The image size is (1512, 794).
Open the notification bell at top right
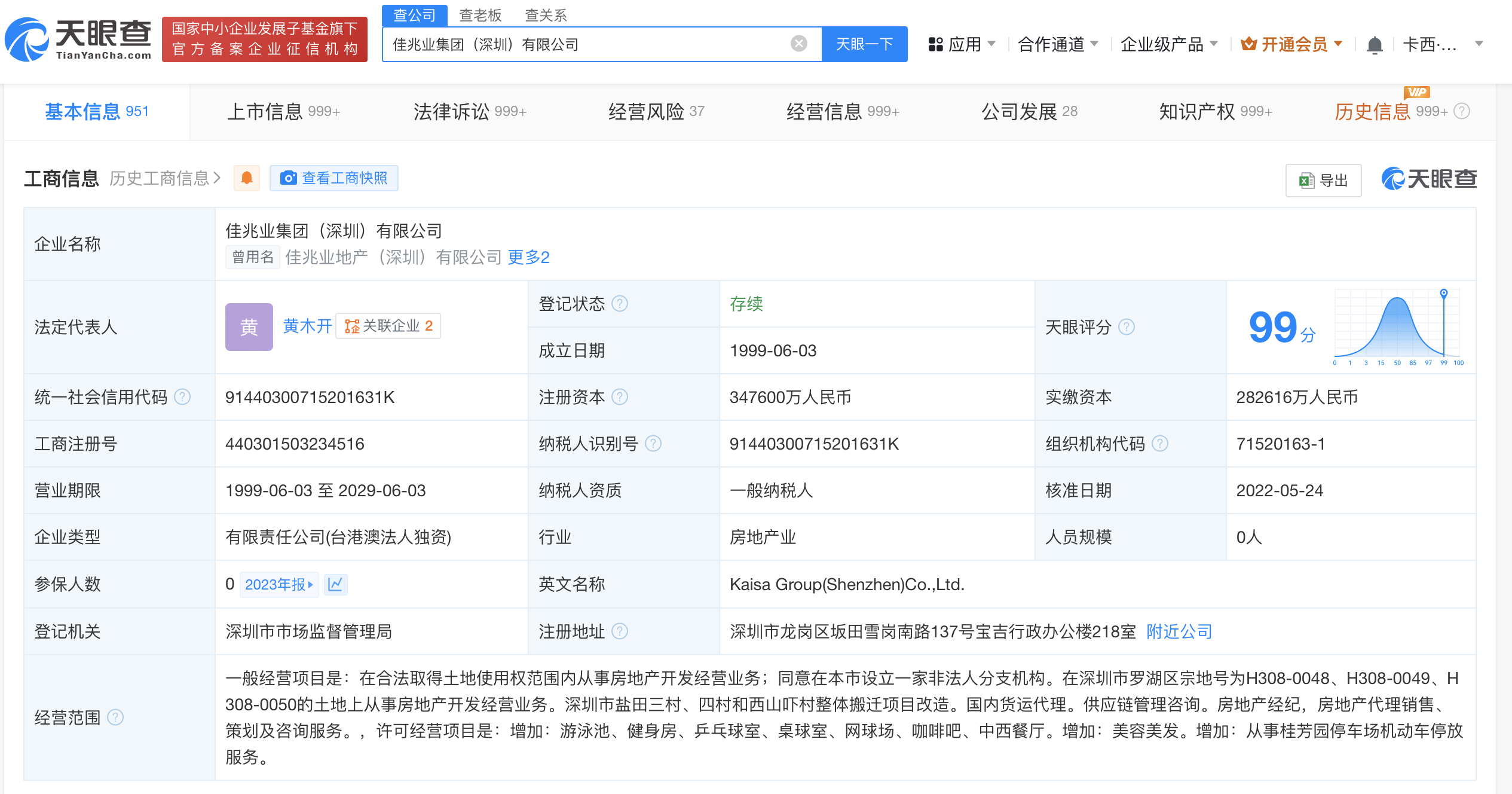[1376, 44]
